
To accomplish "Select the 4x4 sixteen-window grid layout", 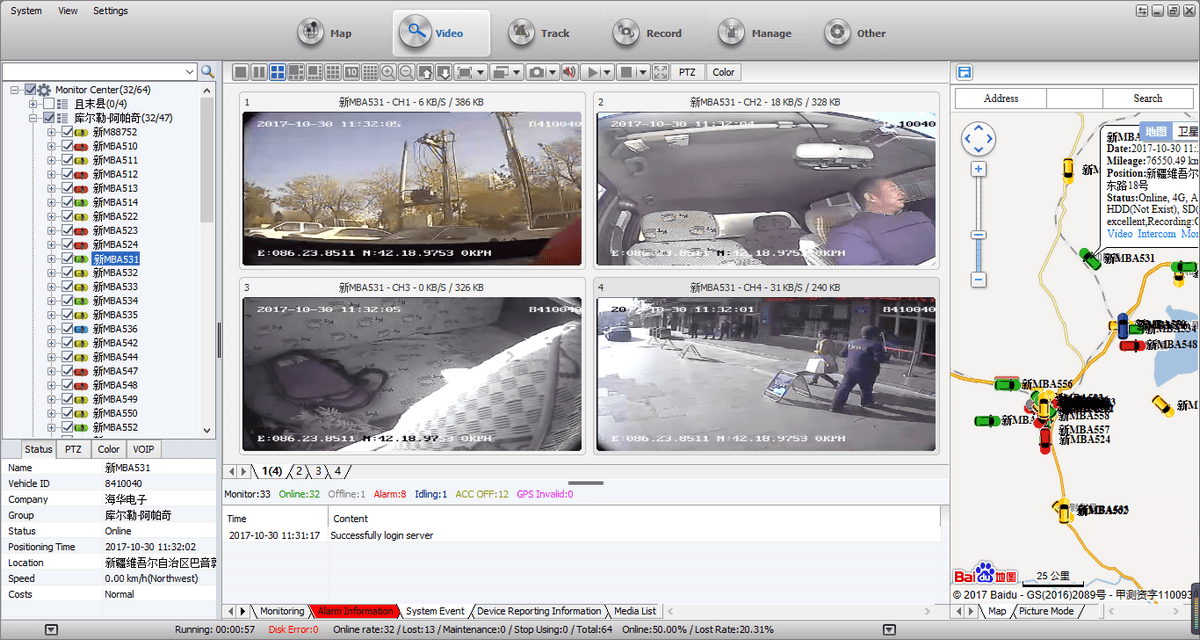I will [x=369, y=72].
